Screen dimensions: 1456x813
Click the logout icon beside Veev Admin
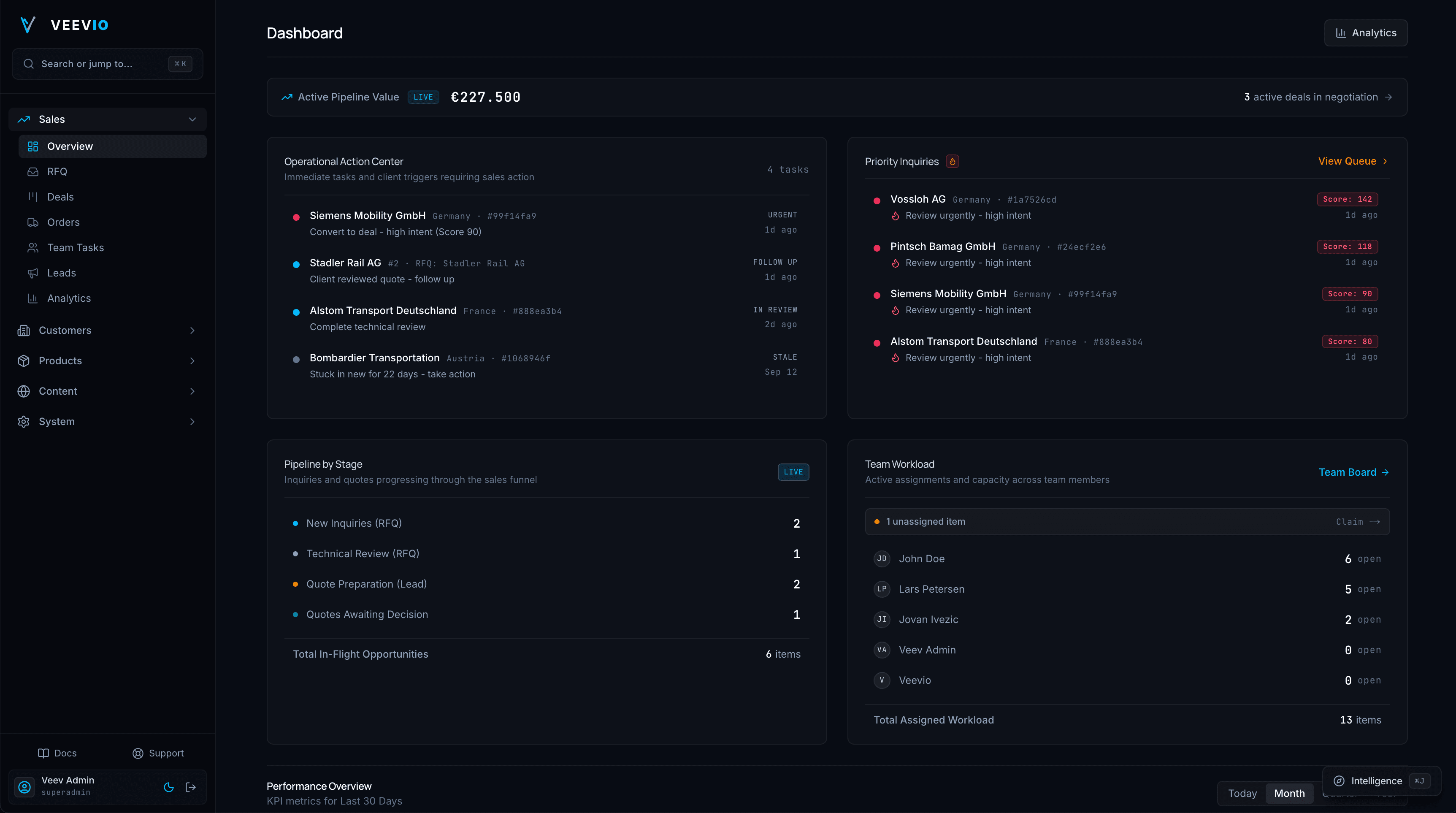click(191, 787)
